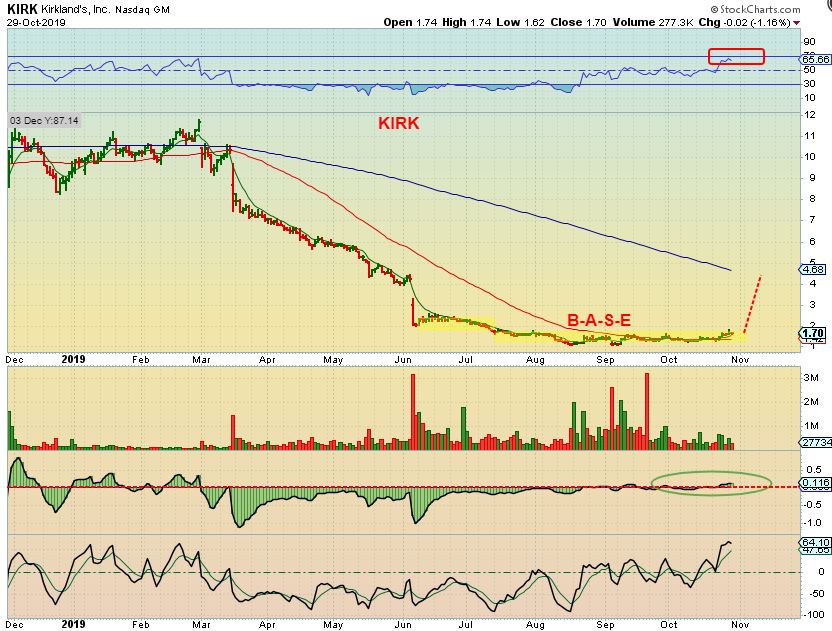Click the 3M tick on volume axis
The image size is (832, 631).
click(x=811, y=378)
